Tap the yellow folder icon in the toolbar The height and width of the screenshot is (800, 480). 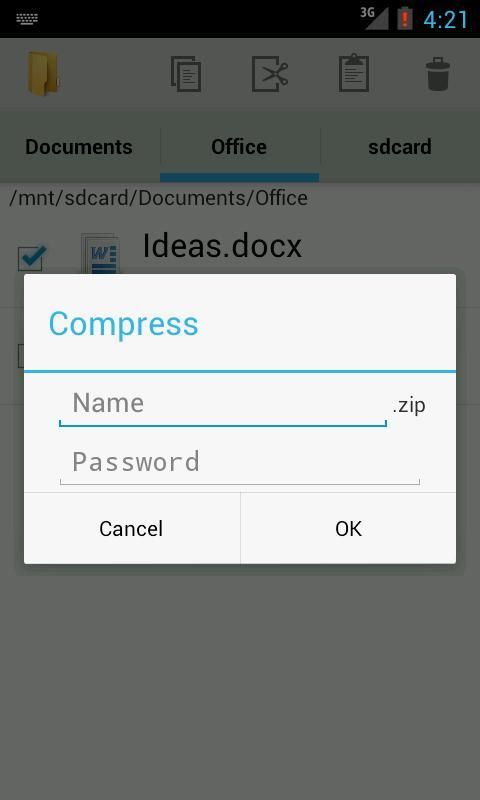point(43,74)
